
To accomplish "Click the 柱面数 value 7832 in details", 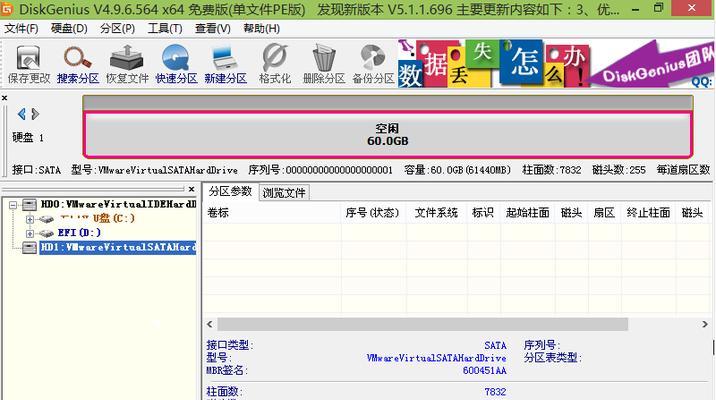I will (x=495, y=392).
